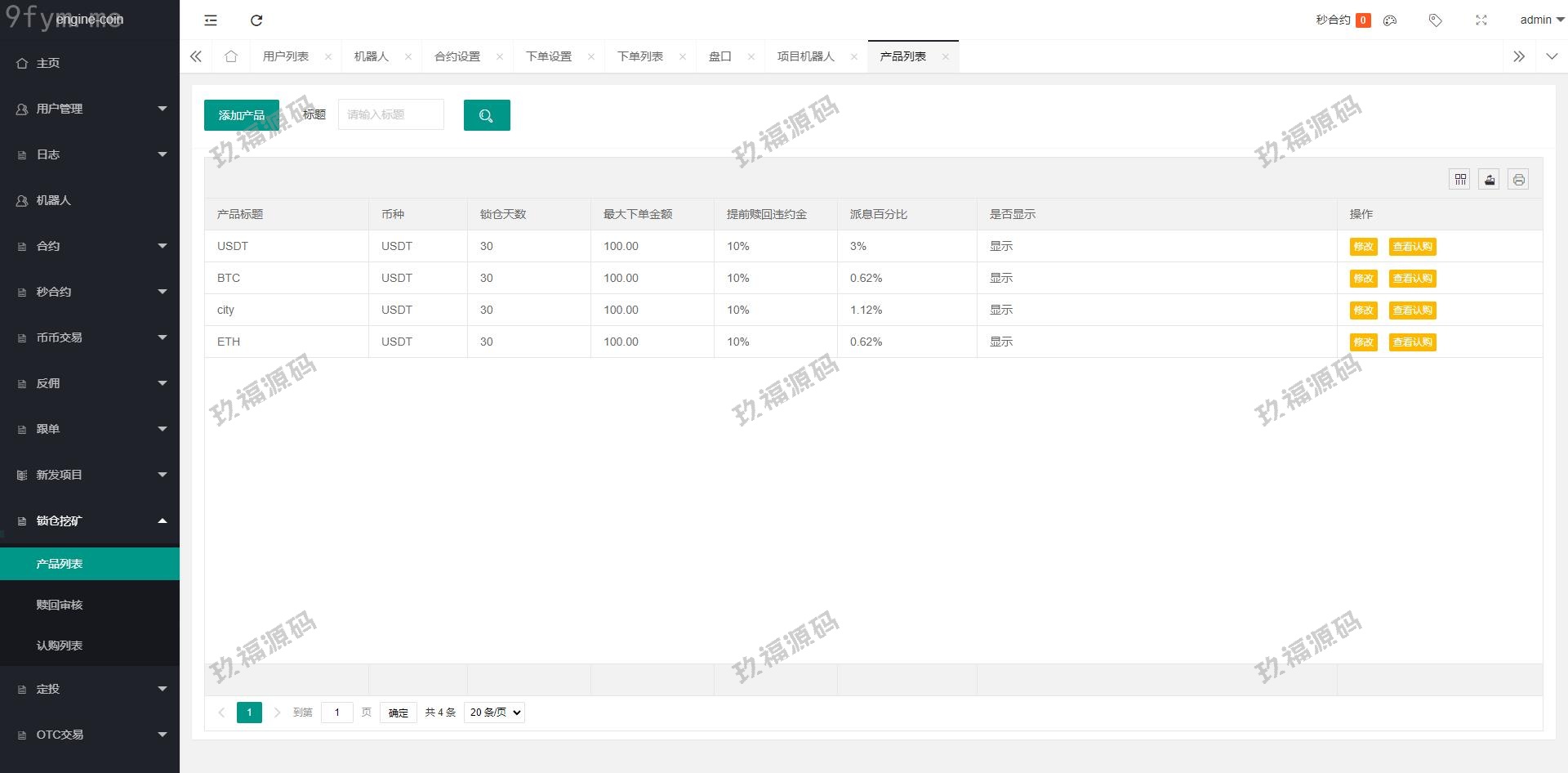The width and height of the screenshot is (1568, 773).
Task: Click the print table icon
Action: tap(1518, 180)
